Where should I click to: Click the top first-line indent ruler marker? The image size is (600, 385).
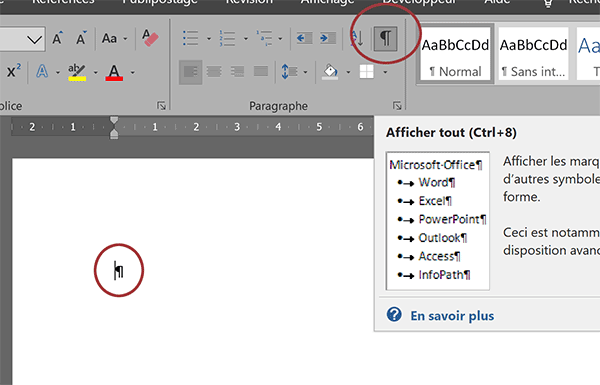tap(114, 121)
